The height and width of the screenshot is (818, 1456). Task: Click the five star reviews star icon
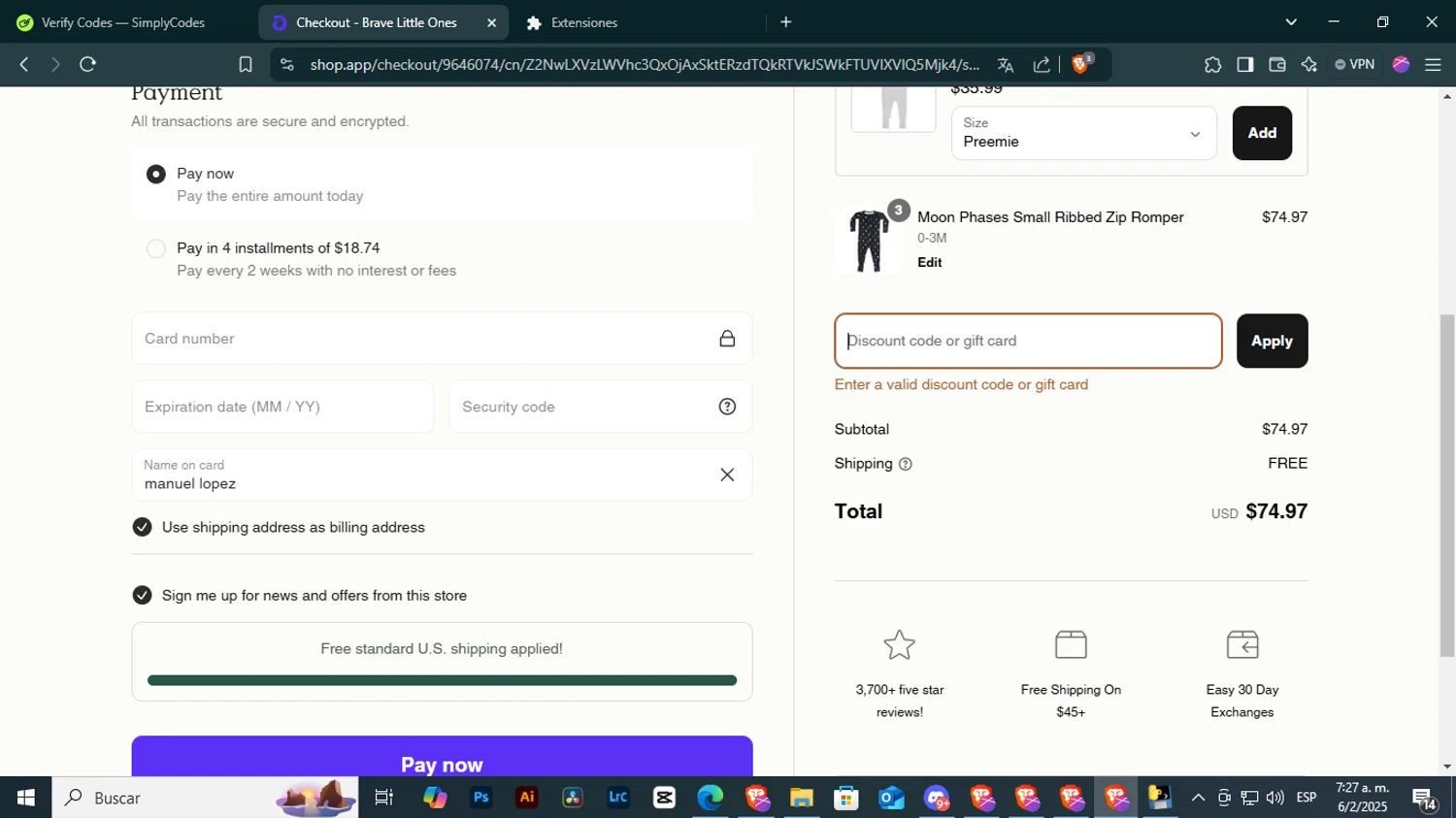(900, 644)
